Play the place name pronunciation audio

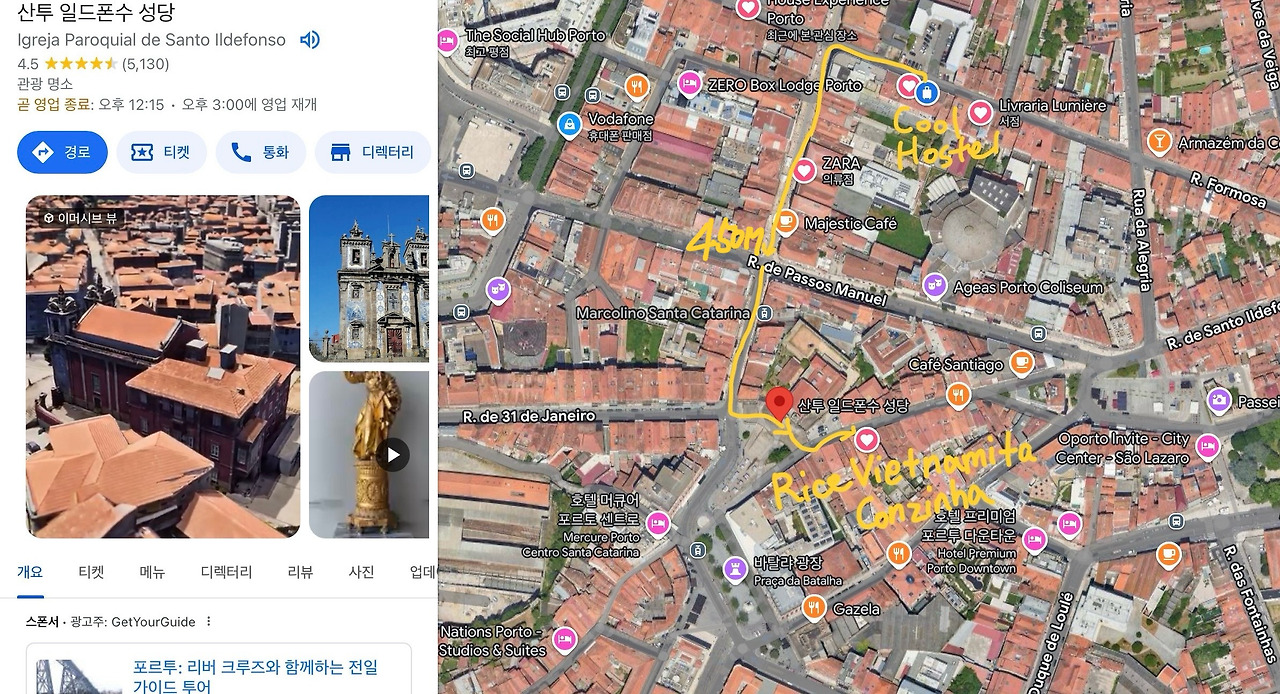[310, 40]
